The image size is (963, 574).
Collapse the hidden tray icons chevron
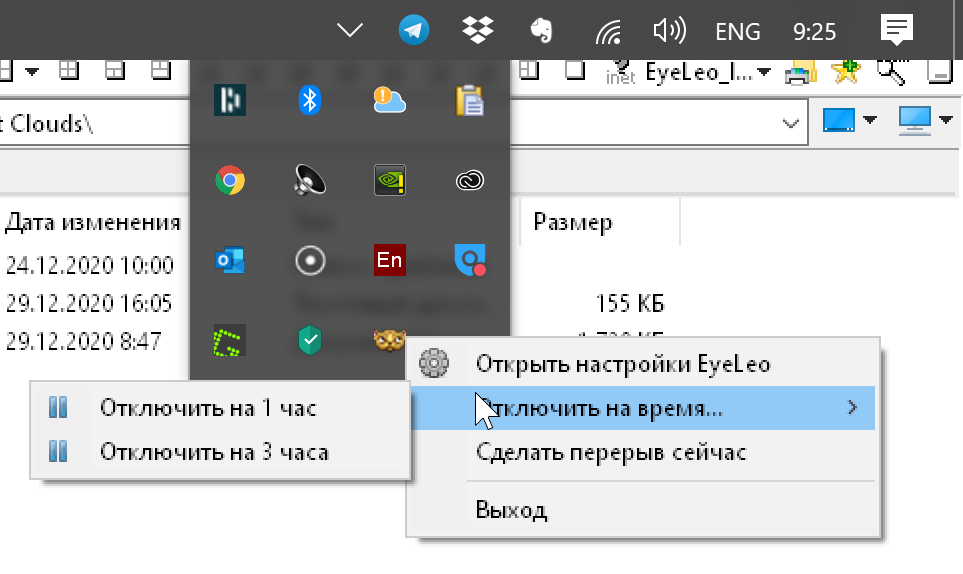[350, 30]
